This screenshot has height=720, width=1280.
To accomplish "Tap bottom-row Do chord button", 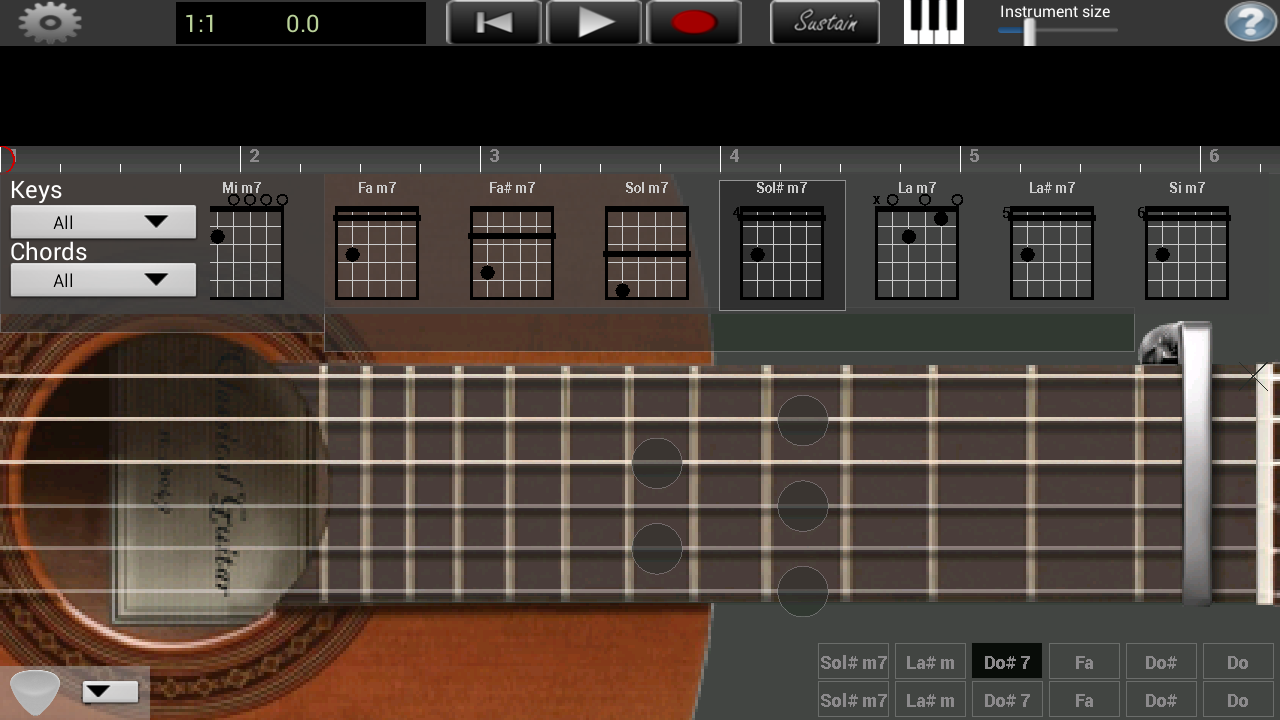I will pyautogui.click(x=1238, y=700).
